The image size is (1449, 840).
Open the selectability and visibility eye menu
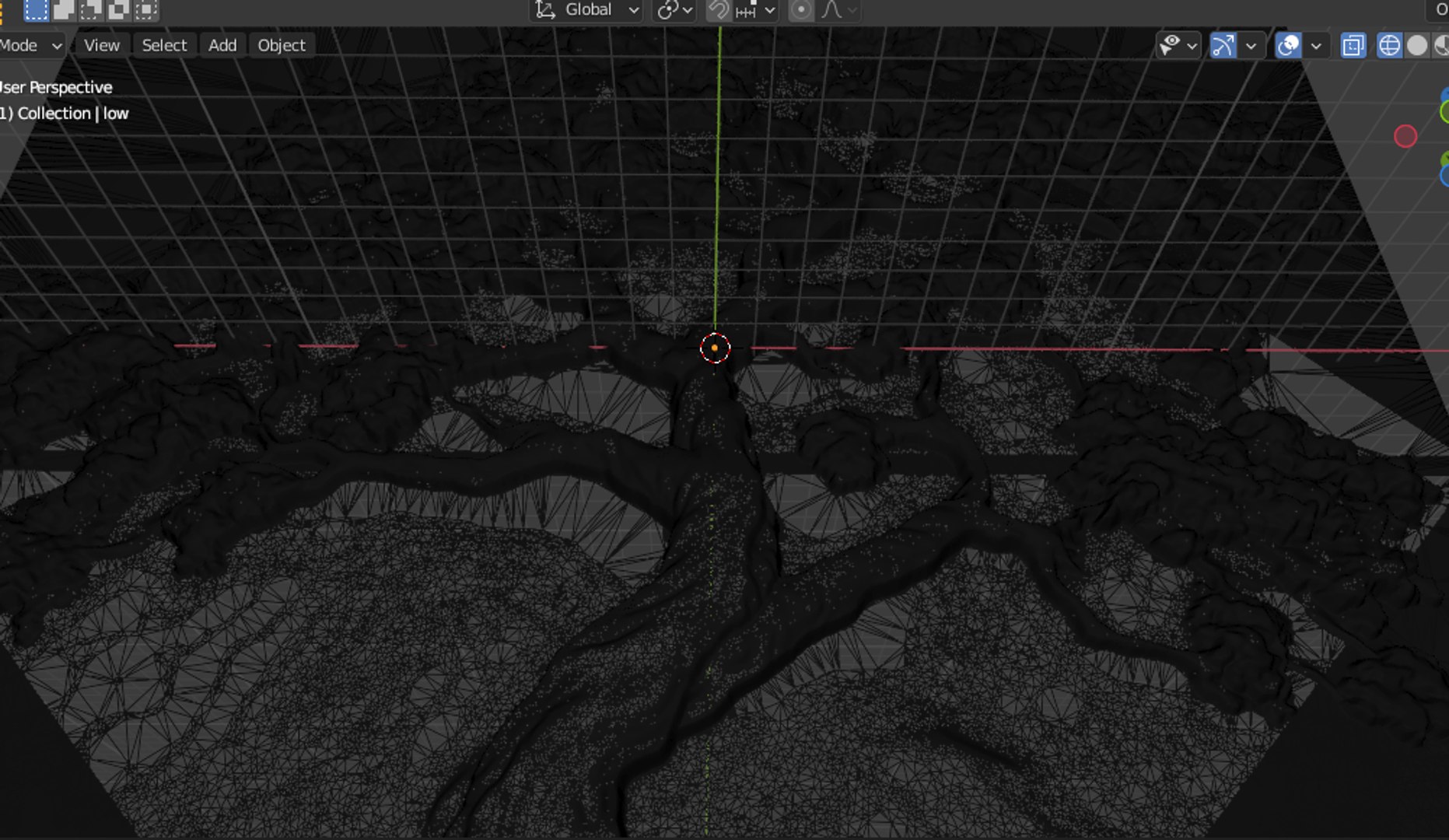(1178, 46)
